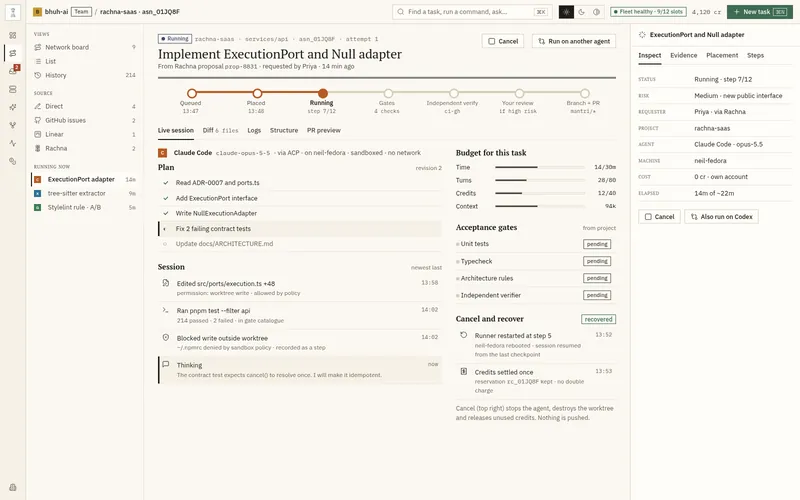800x500 pixels.
Task: Select the active network board rail icon
Action: 13,53
